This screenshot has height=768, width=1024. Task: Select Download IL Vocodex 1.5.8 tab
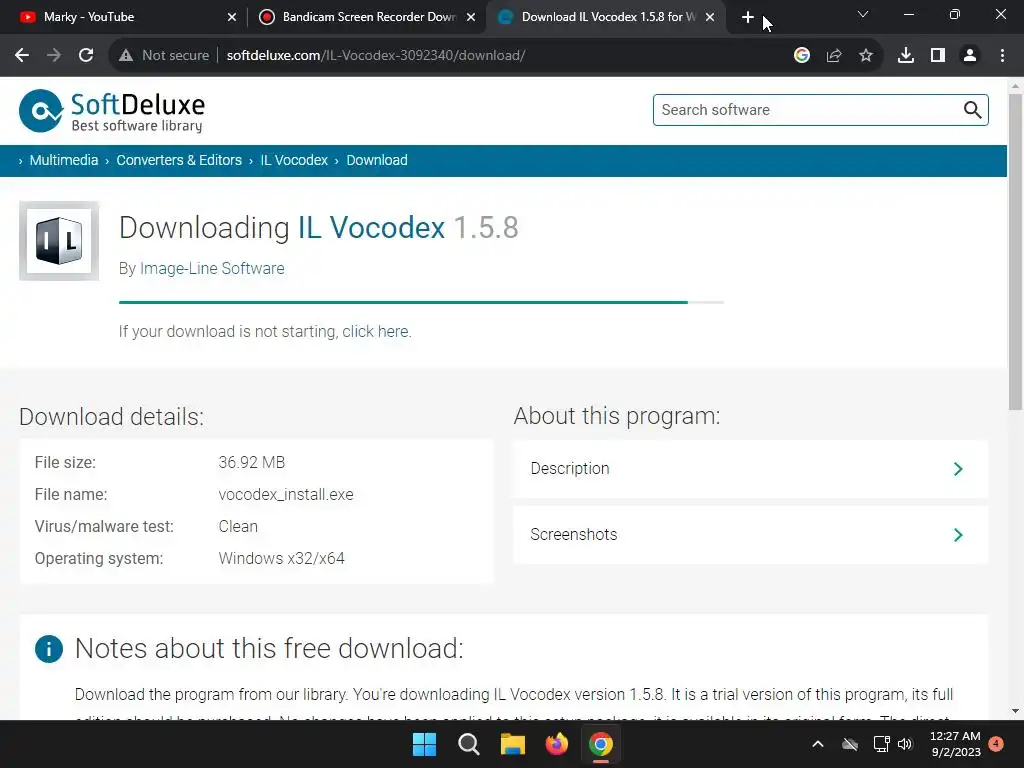(606, 17)
